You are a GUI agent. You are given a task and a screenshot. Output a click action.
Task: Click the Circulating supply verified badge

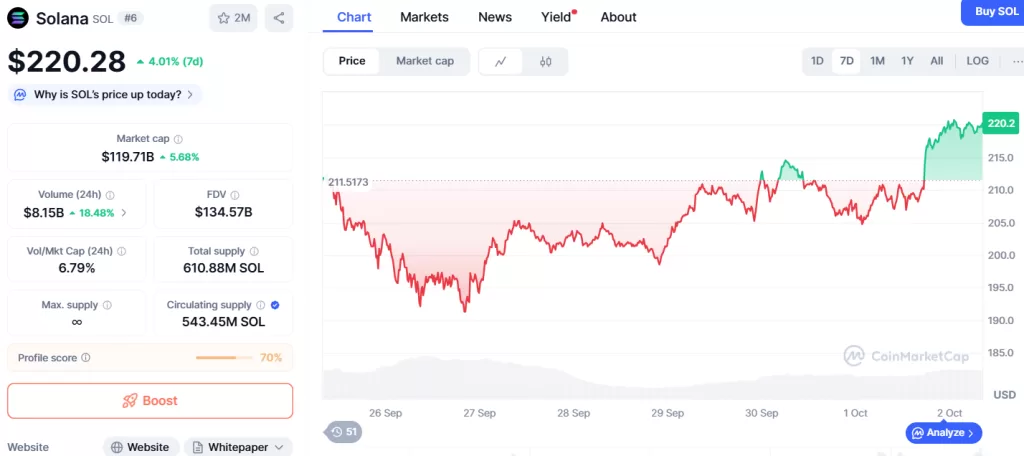coord(275,305)
